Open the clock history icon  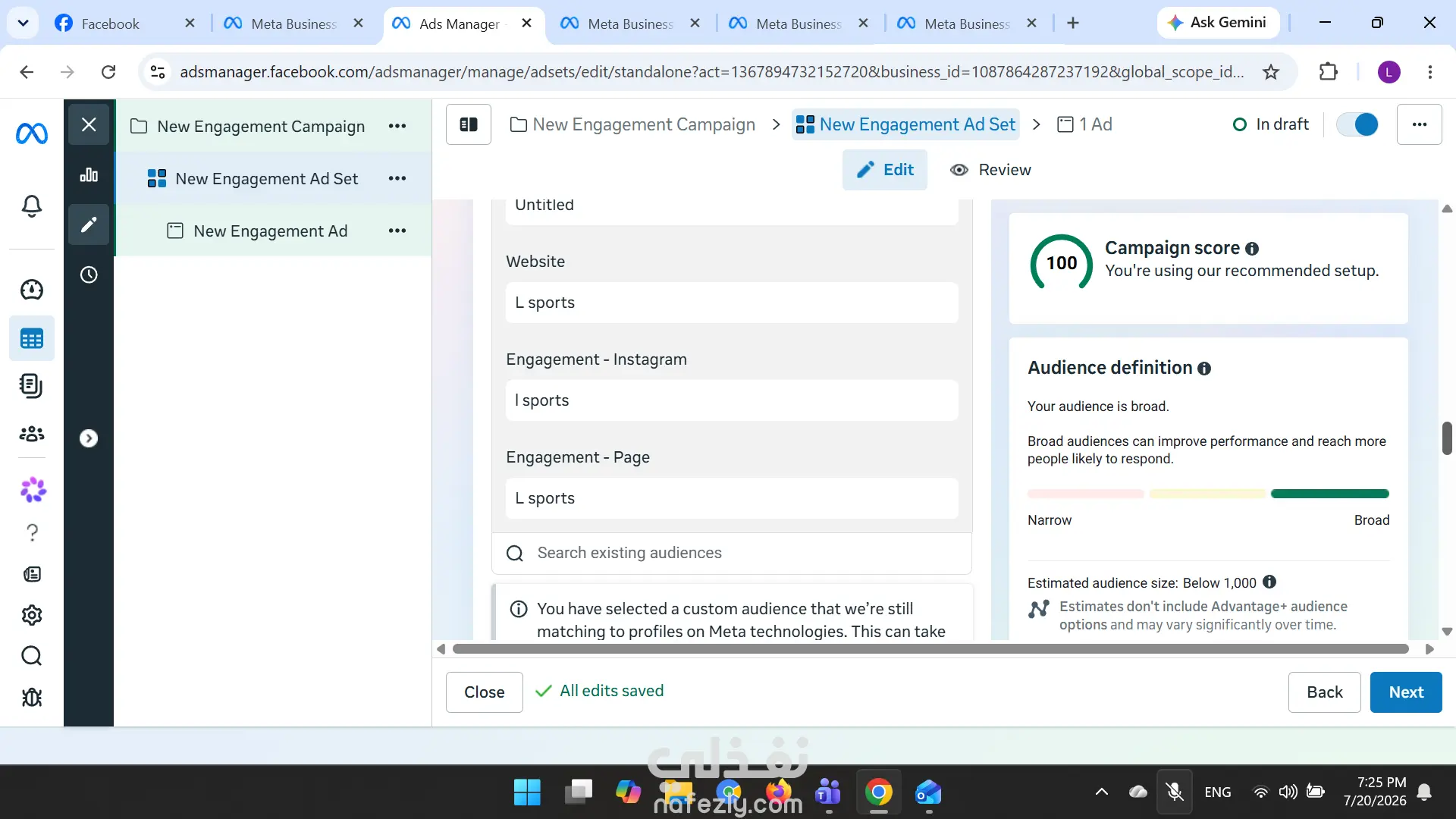coord(89,275)
